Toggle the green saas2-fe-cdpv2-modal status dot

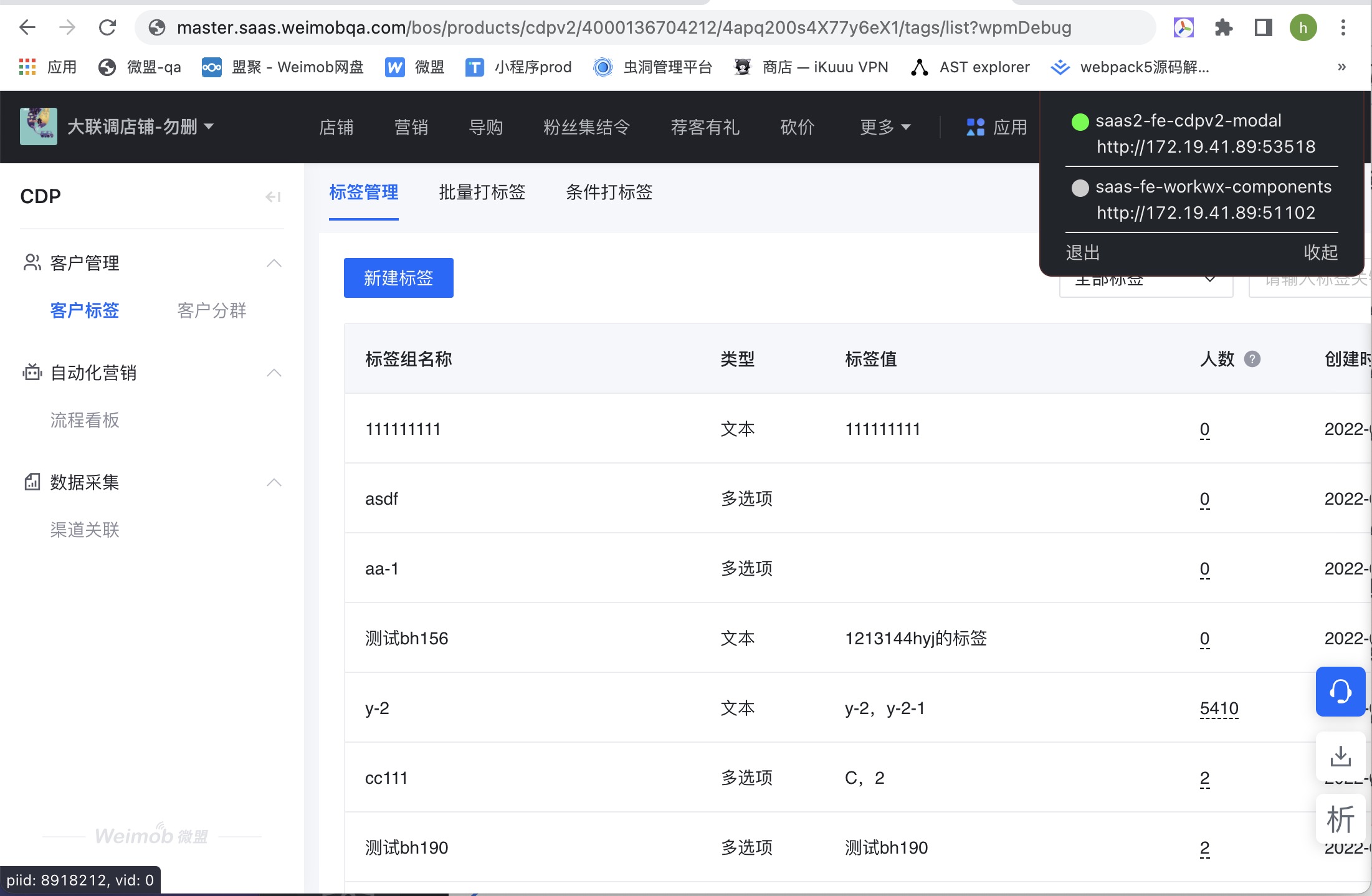pos(1080,122)
